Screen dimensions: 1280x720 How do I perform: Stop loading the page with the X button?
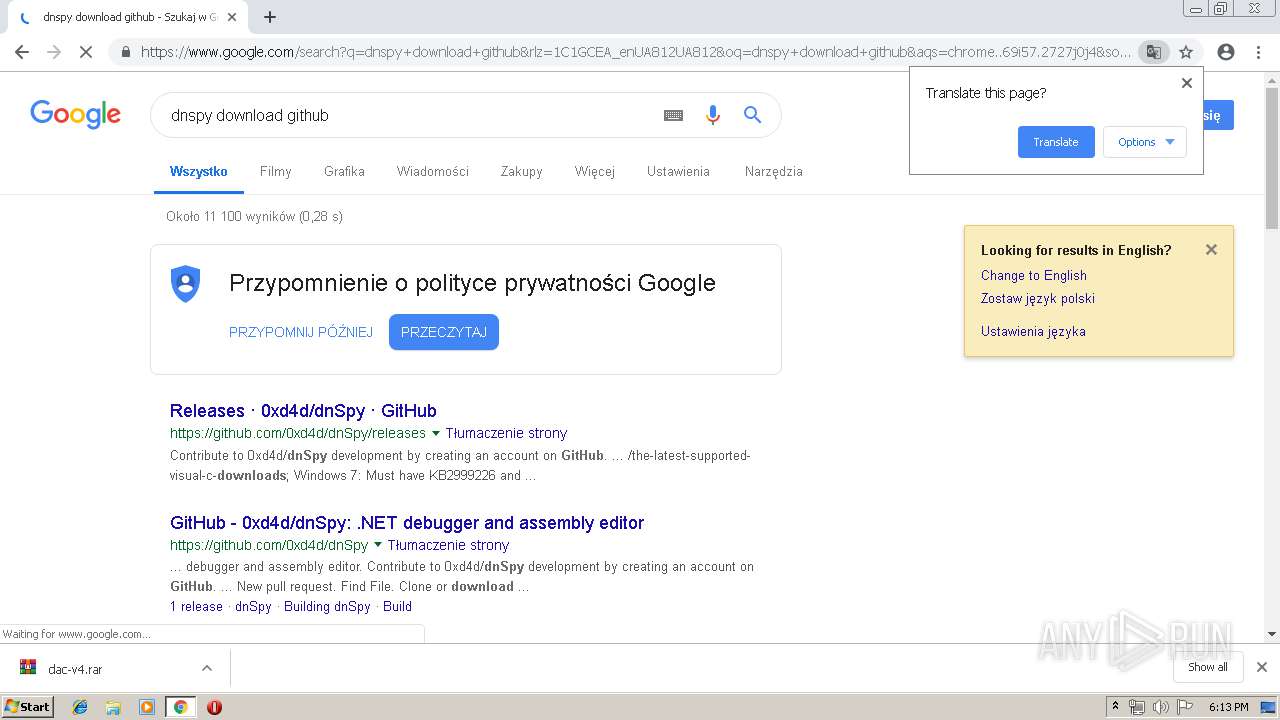[86, 52]
